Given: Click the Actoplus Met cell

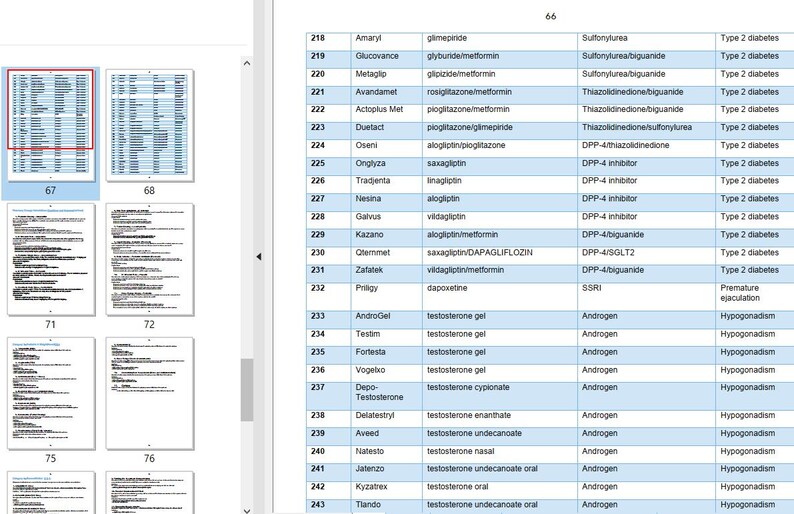Looking at the screenshot, I should (386, 113).
